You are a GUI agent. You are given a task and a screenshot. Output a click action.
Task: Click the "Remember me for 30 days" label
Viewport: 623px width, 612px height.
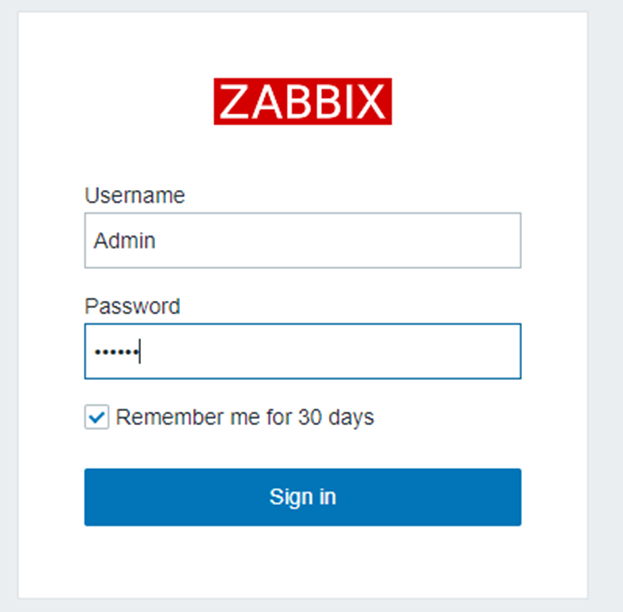(244, 417)
